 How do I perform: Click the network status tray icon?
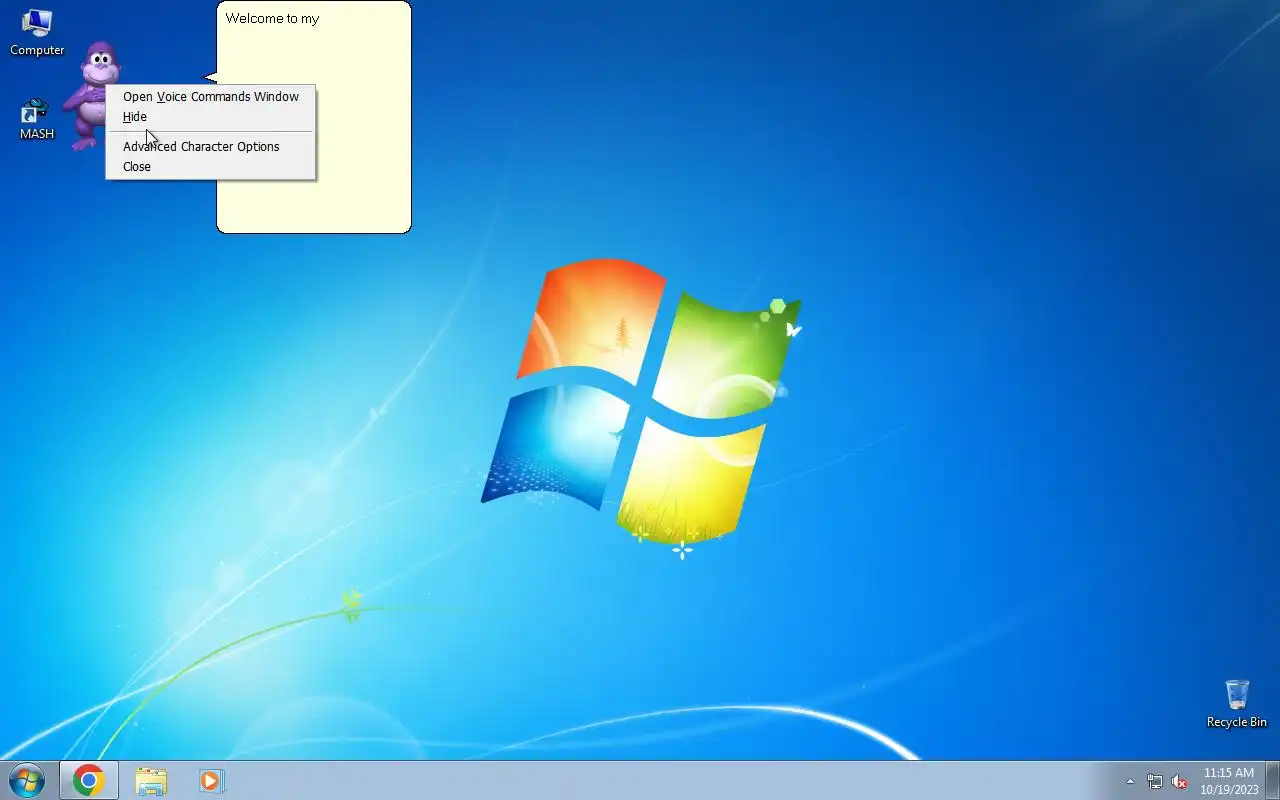[1155, 781]
